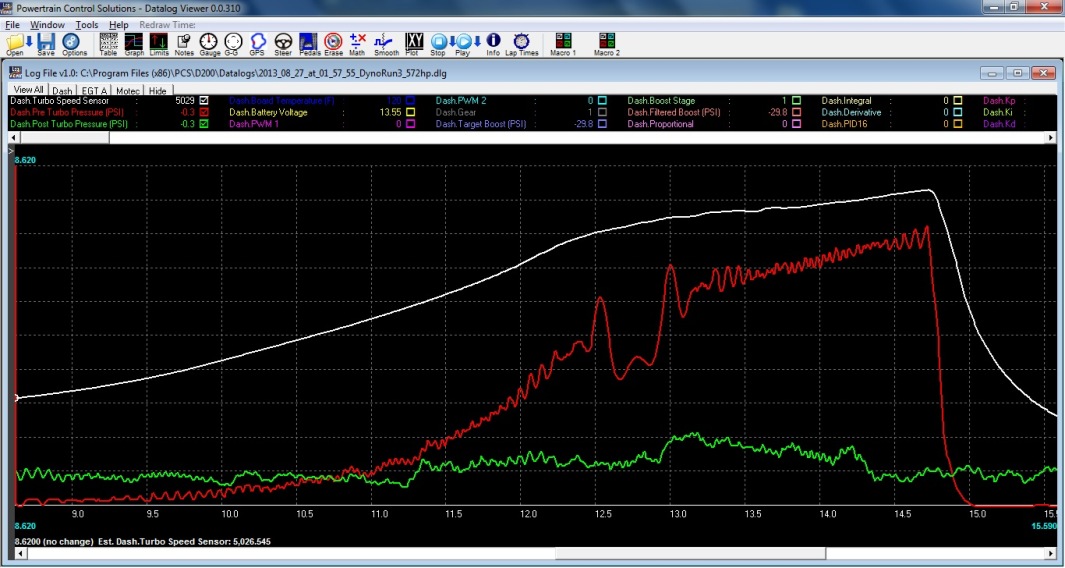Screen dimensions: 1065x568
Task: Select the Limits toolbar icon
Action: click(159, 43)
